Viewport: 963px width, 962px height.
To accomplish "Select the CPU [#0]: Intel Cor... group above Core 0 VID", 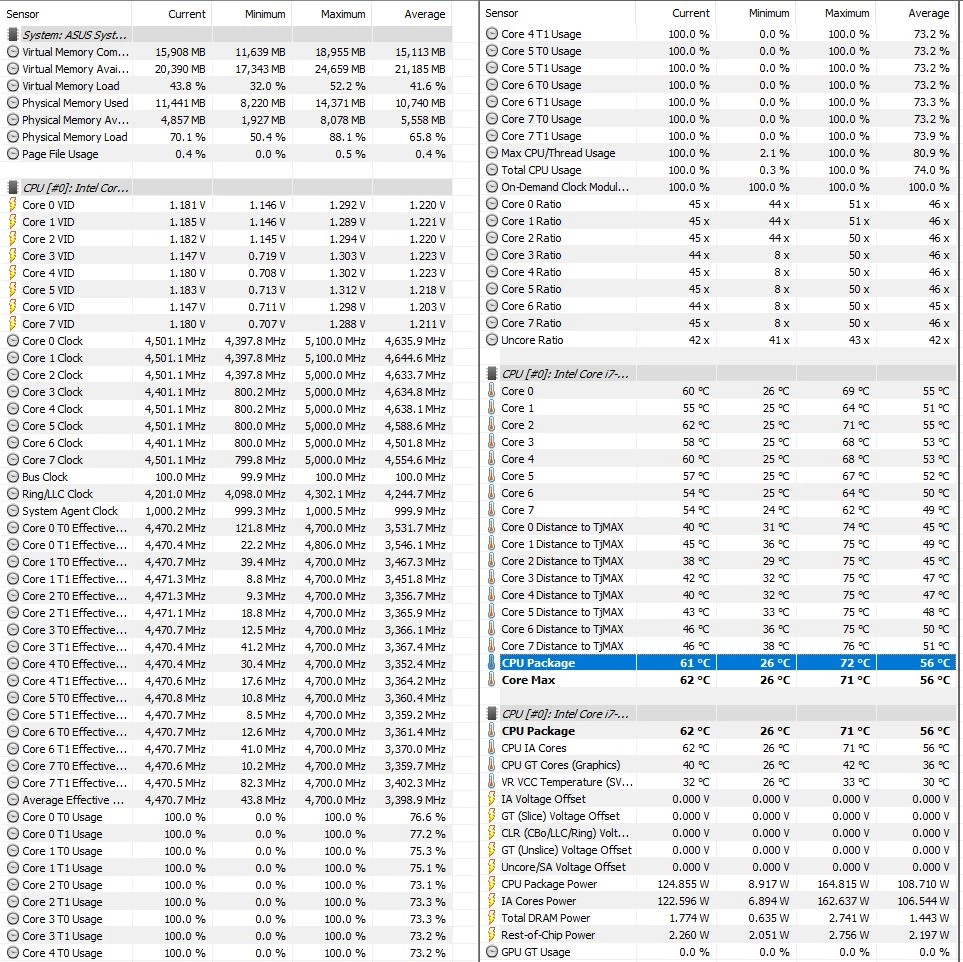I will tap(227, 187).
